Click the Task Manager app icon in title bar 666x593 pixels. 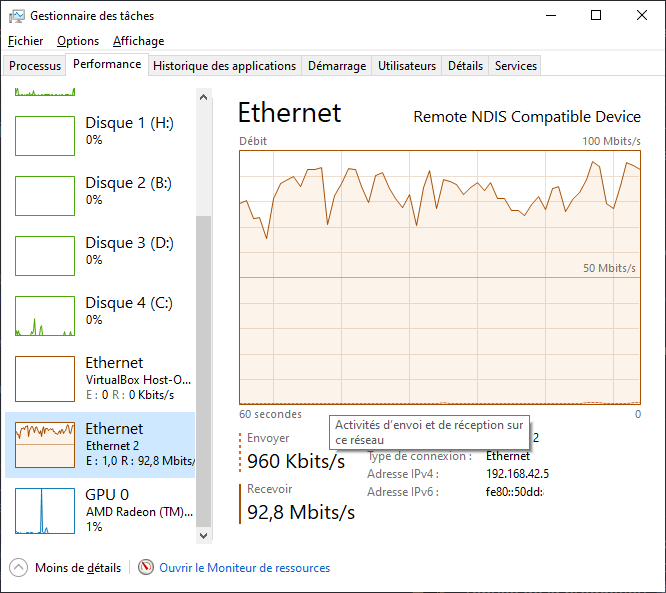point(16,16)
